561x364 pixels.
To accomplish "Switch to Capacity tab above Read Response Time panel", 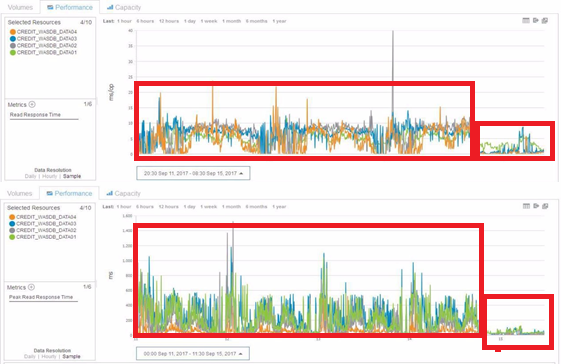I will click(124, 7).
